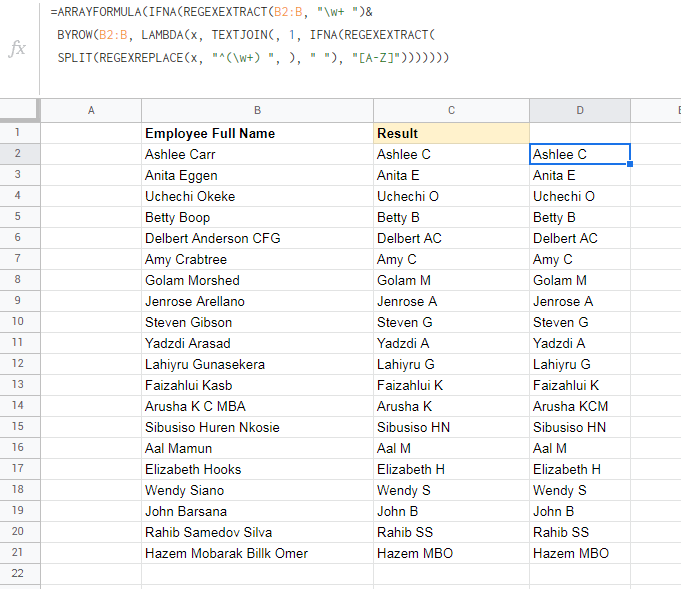Click Uchechi O in column C
This screenshot has height=589, width=681.
pos(452,196)
